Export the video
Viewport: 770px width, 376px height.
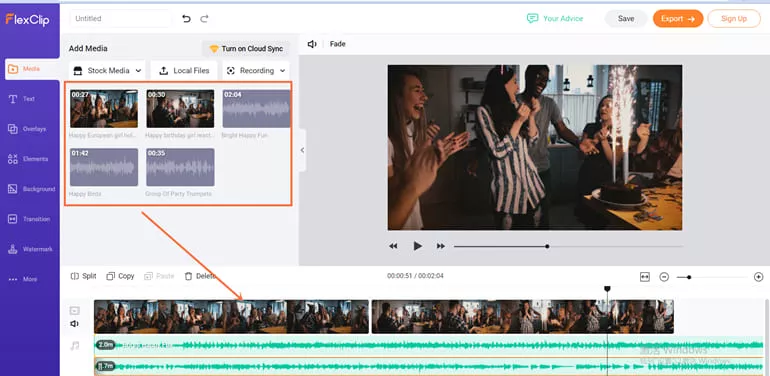(678, 19)
